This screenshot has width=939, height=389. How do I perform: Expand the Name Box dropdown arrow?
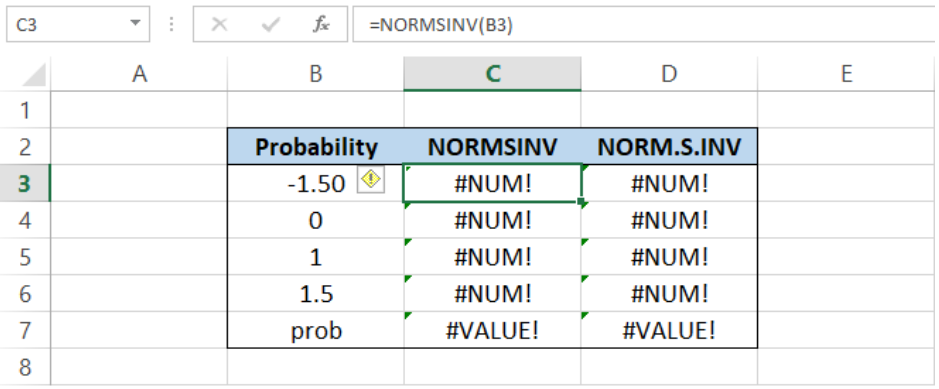135,24
